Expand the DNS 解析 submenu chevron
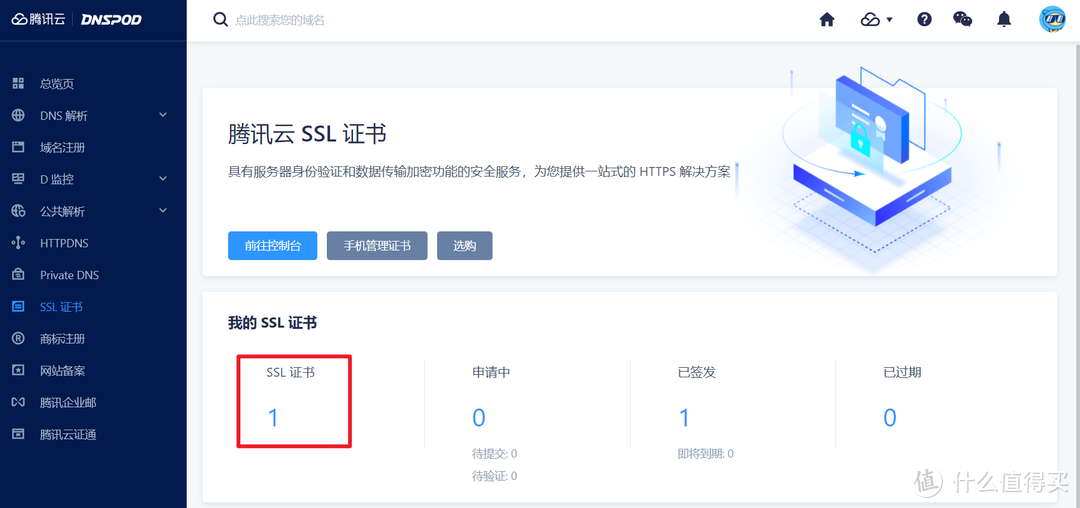The image size is (1080, 508). tap(163, 115)
